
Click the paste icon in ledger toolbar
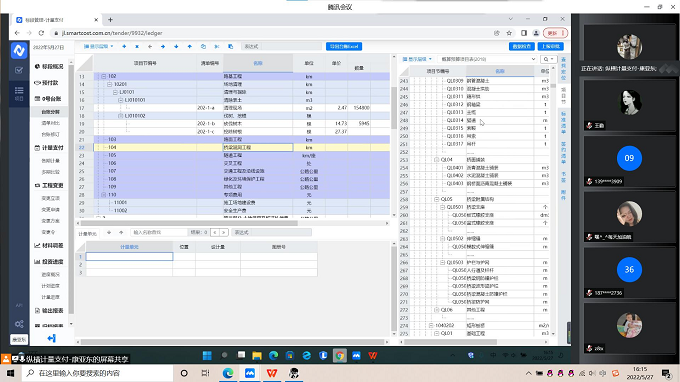click(x=230, y=46)
